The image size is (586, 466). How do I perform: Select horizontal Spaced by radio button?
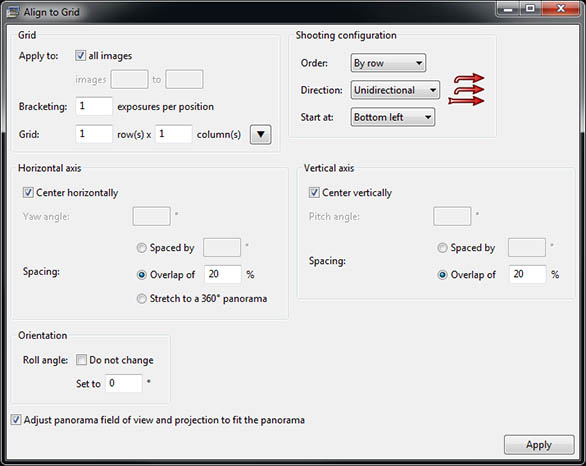(141, 248)
